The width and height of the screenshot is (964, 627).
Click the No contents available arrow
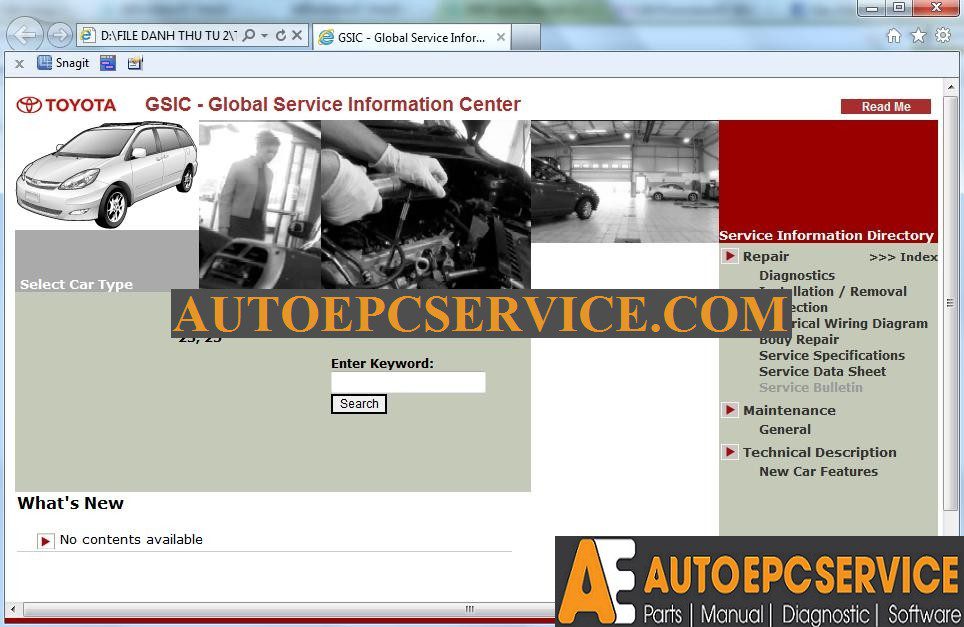(45, 541)
